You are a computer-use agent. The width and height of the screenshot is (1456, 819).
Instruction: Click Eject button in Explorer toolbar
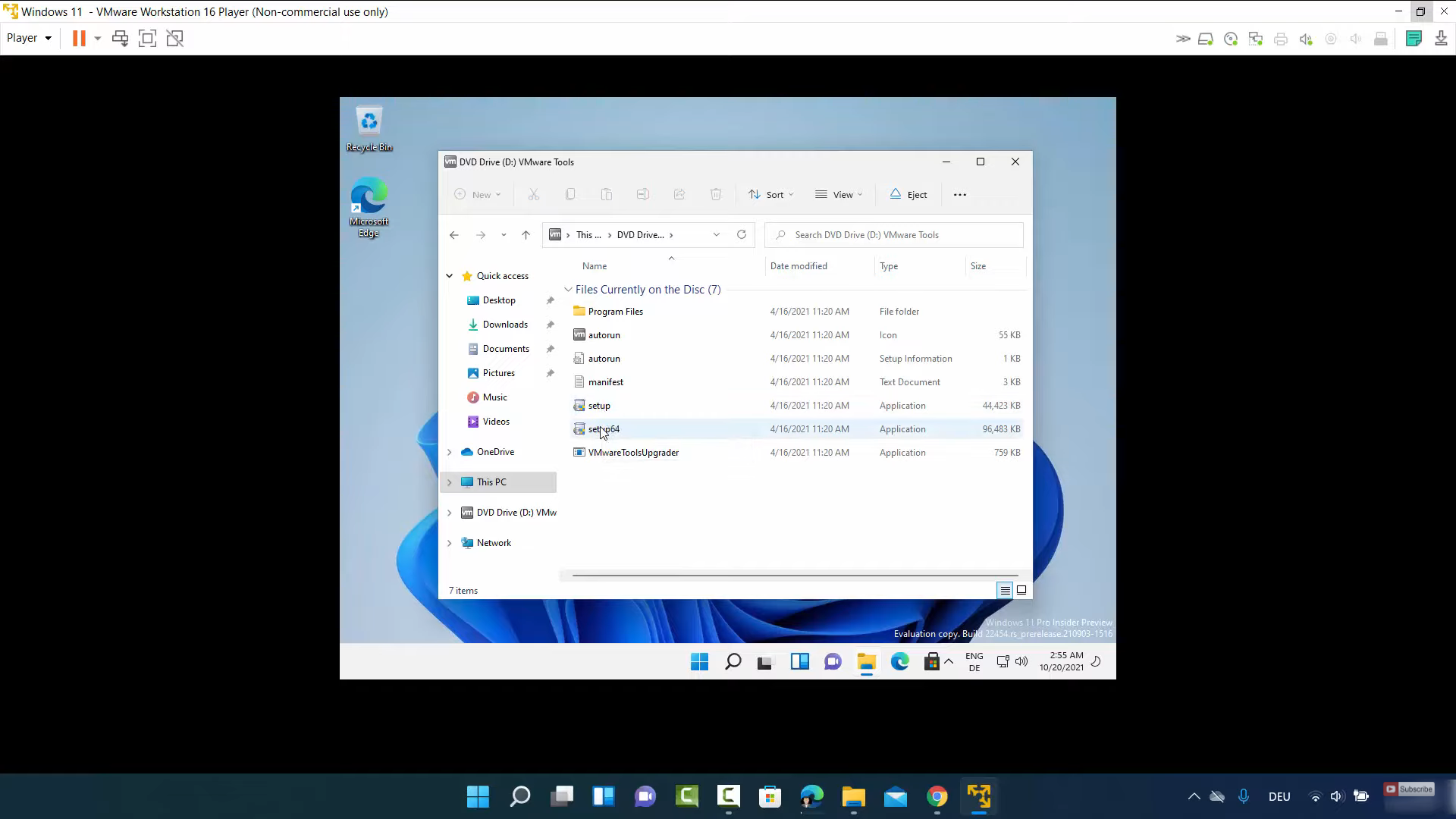[908, 195]
